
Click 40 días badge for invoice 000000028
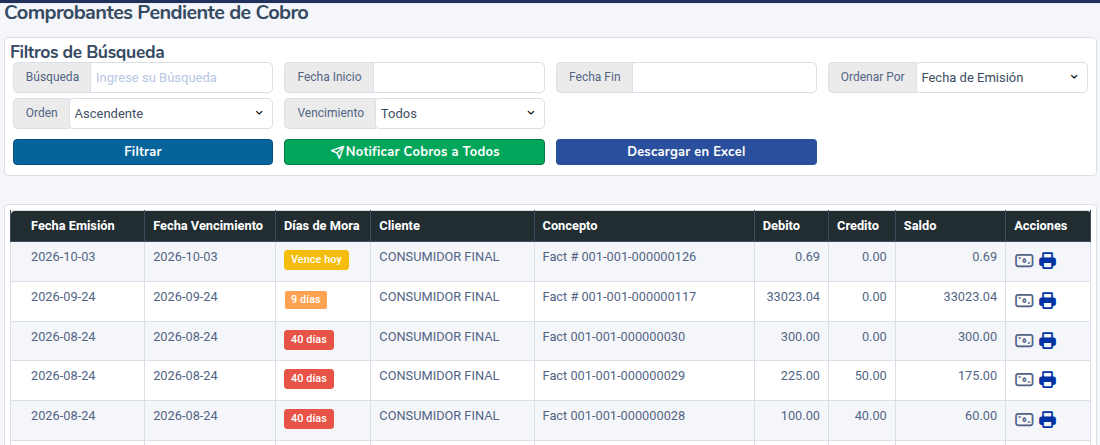point(309,419)
